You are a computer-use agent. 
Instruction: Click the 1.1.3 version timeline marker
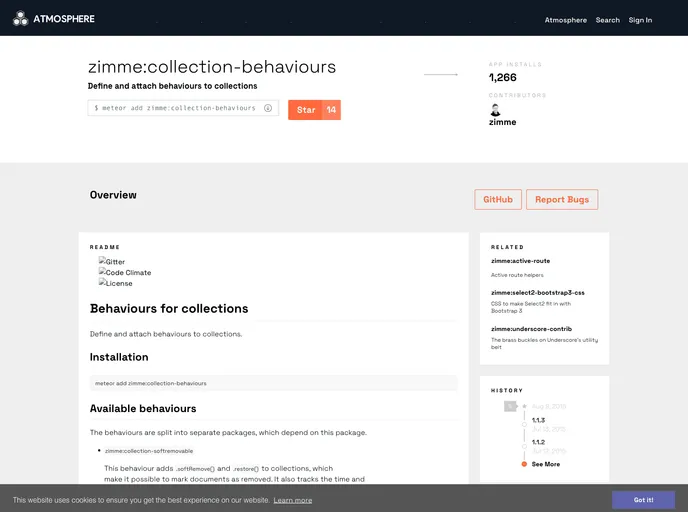pos(524,425)
